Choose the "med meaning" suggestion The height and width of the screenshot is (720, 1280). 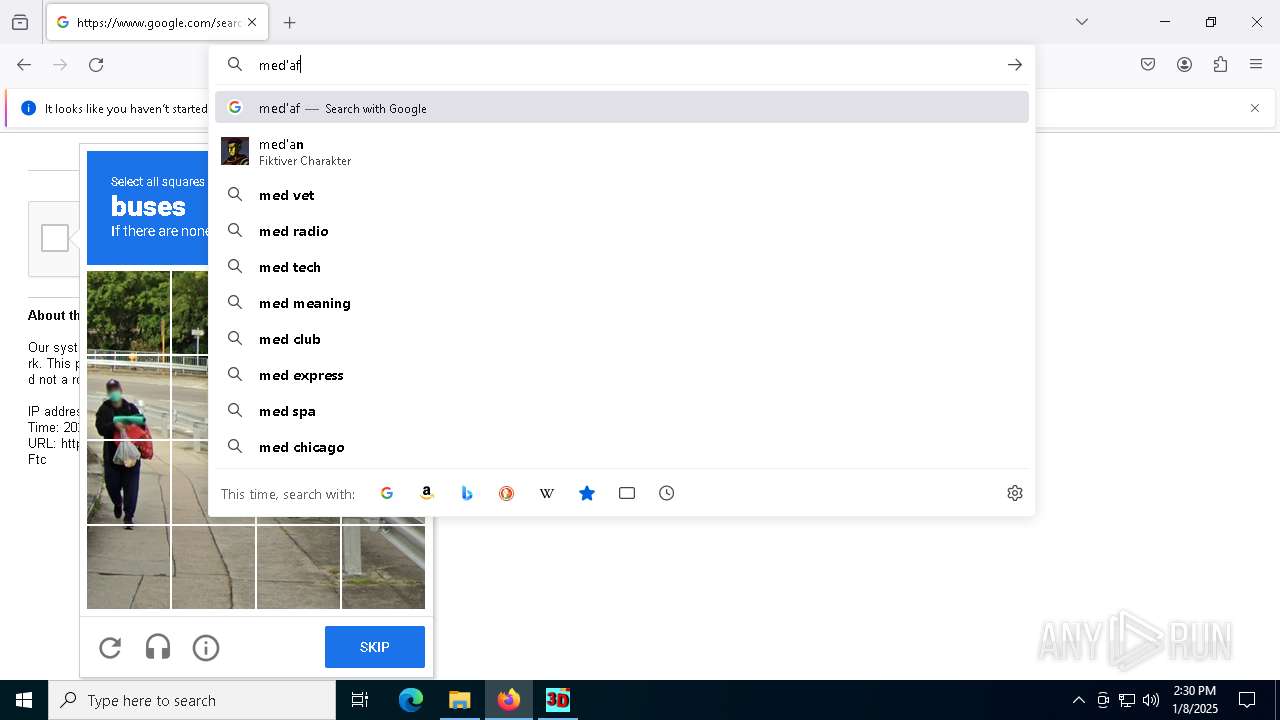point(622,303)
